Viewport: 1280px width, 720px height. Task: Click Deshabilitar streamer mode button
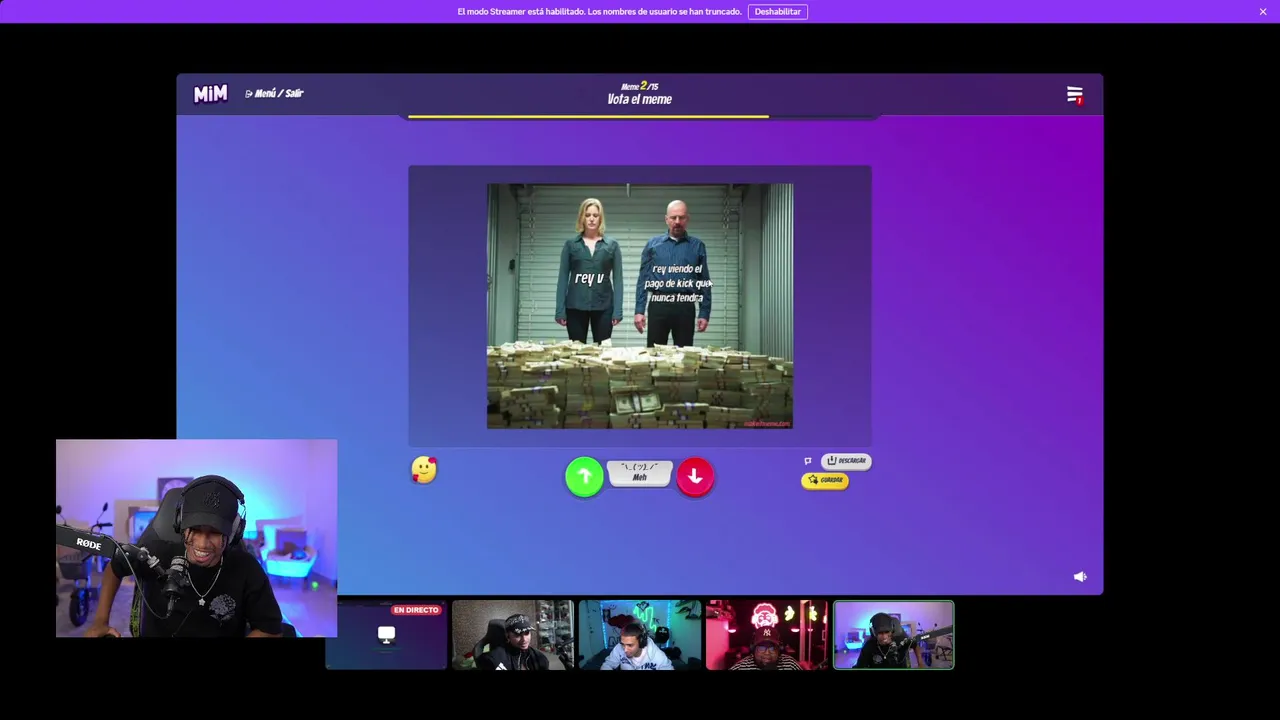777,12
